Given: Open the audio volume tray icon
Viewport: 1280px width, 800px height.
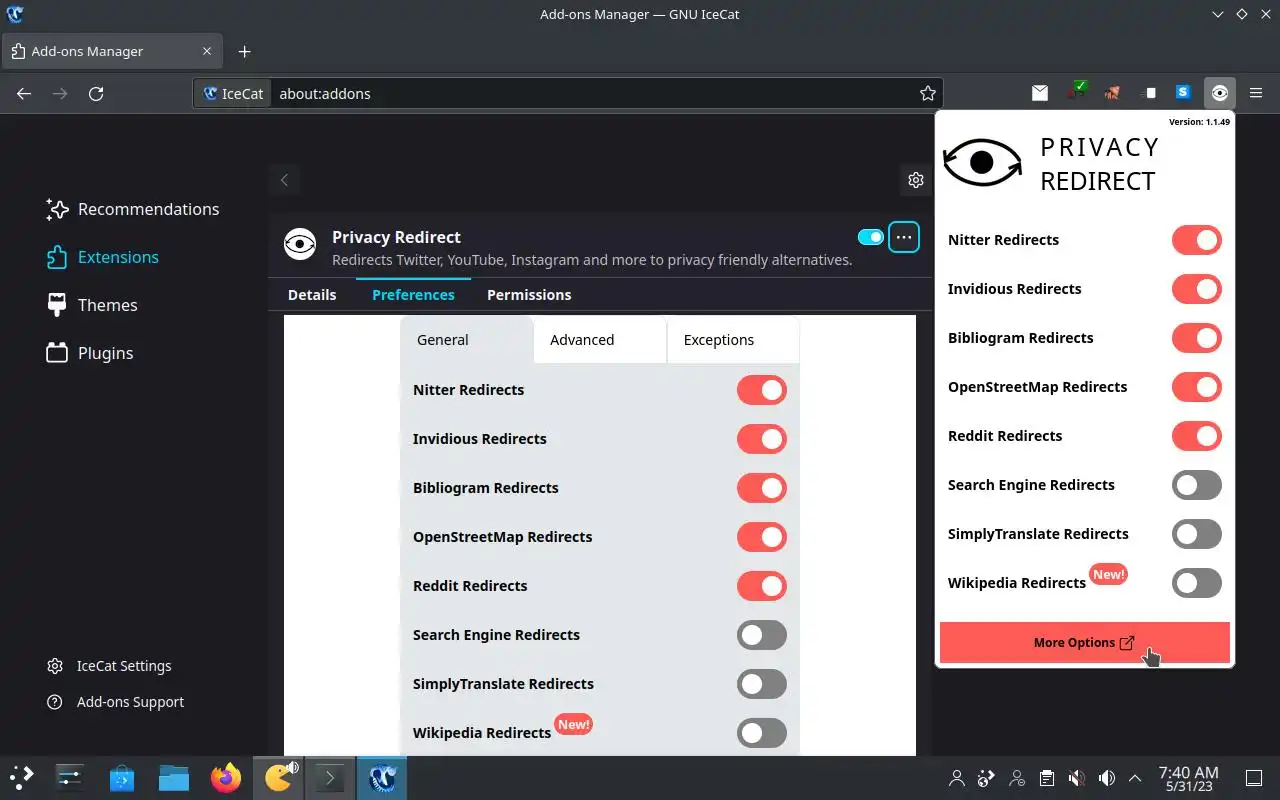Looking at the screenshot, I should click(x=1107, y=778).
